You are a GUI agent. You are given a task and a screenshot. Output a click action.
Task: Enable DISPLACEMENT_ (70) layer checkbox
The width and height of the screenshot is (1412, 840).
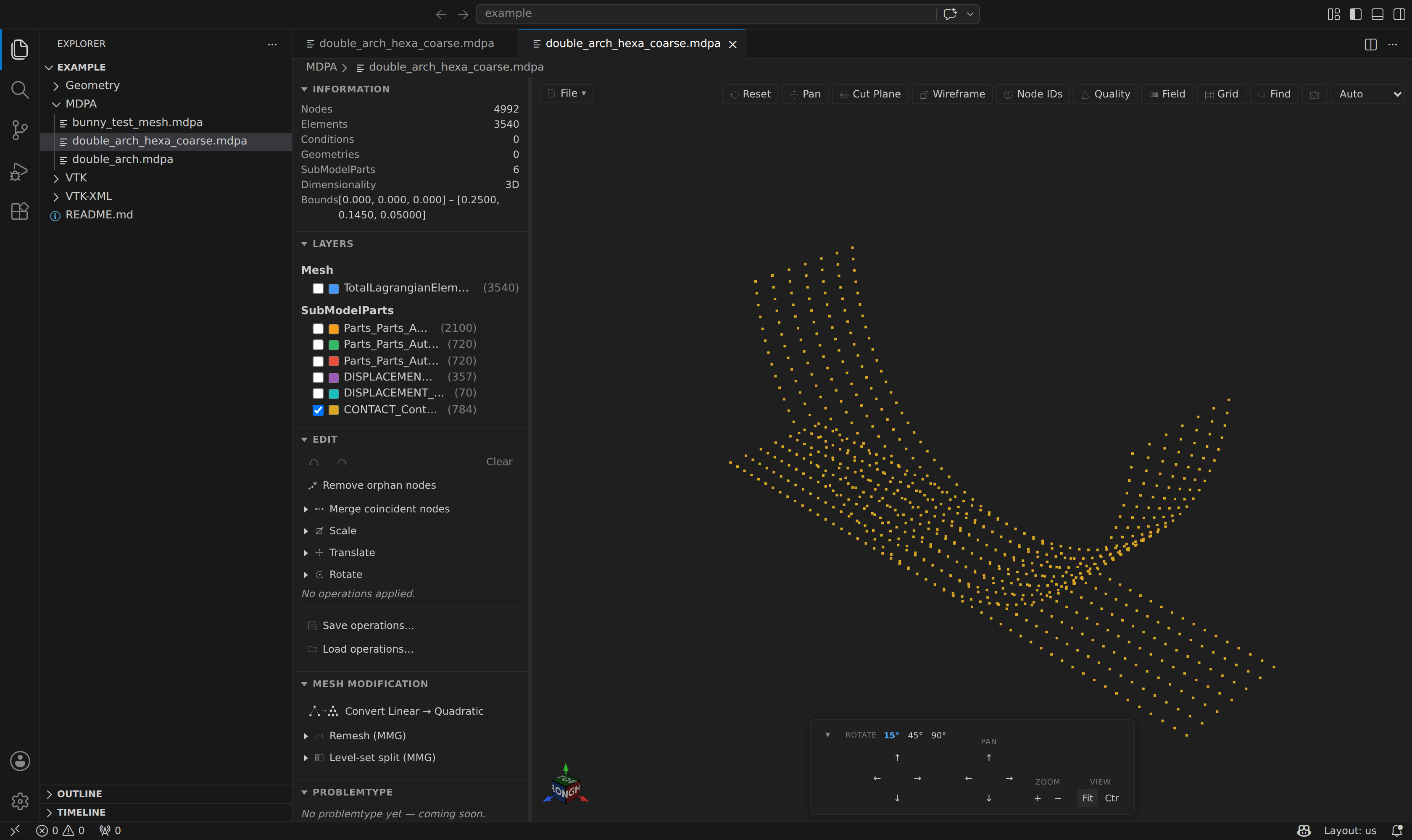318,394
